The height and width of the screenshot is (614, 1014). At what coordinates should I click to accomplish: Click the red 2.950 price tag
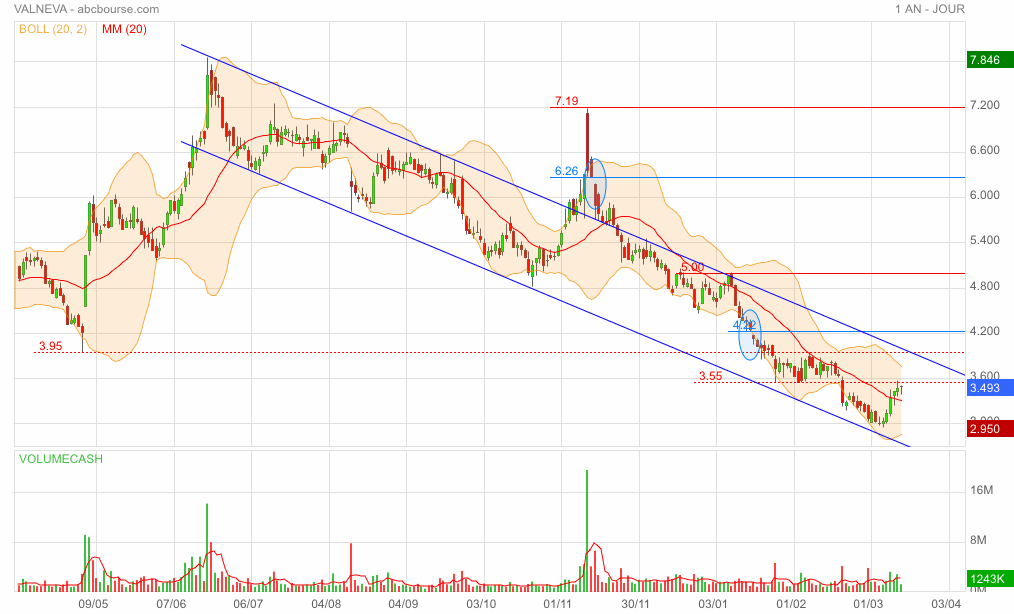pyautogui.click(x=989, y=428)
